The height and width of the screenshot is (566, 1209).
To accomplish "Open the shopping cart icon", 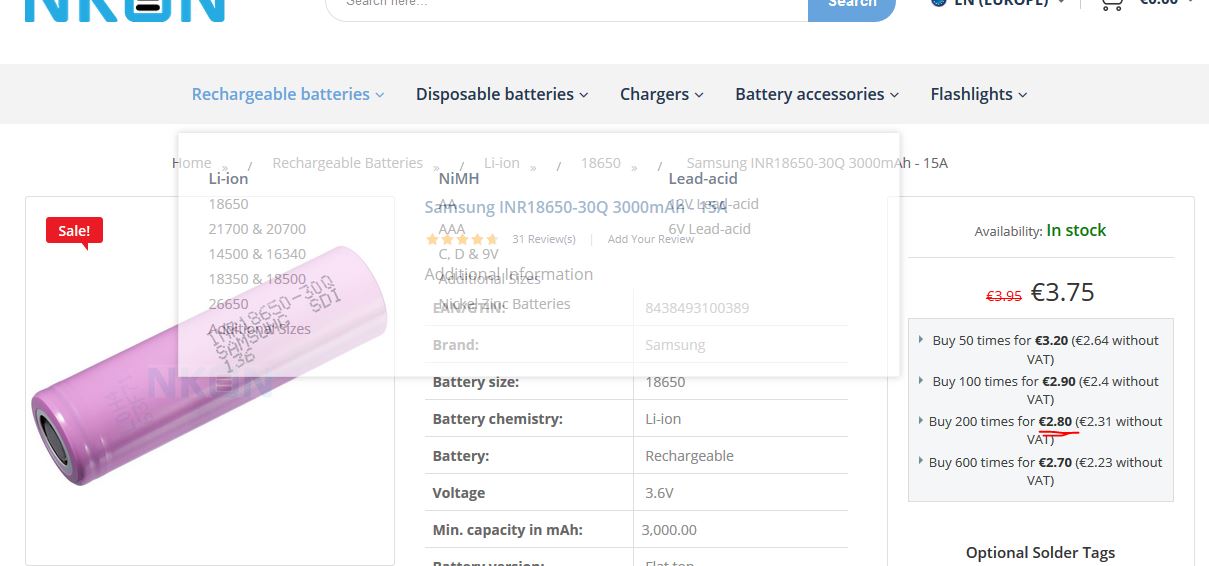I will [x=1111, y=4].
